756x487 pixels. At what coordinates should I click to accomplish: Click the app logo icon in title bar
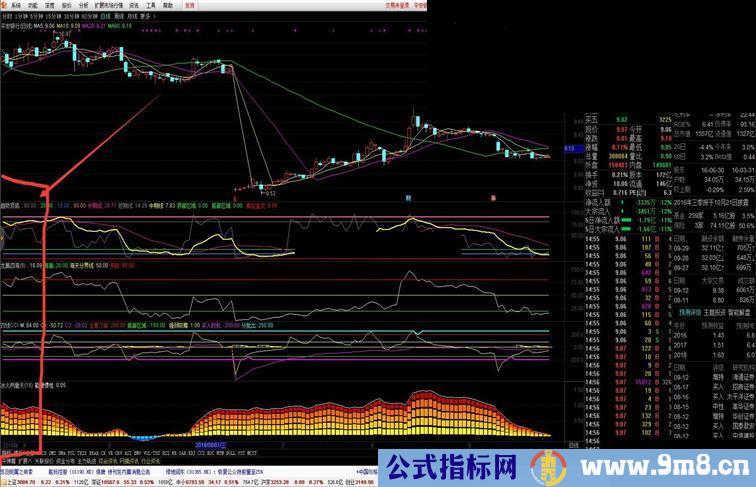[x=4, y=4]
